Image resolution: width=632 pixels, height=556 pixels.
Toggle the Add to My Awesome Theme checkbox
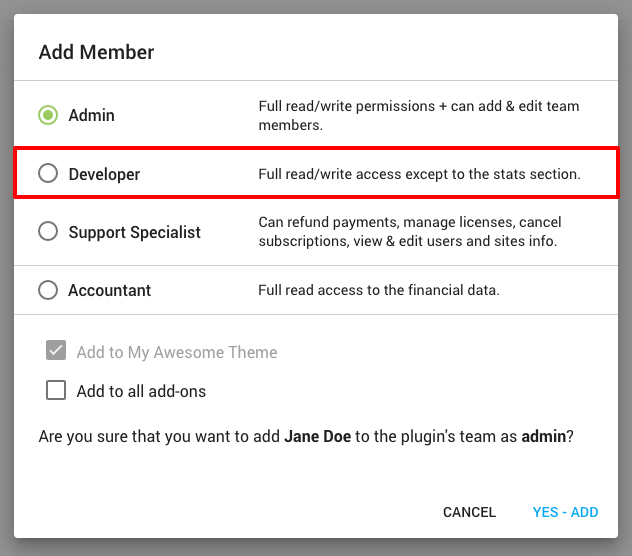coord(56,352)
